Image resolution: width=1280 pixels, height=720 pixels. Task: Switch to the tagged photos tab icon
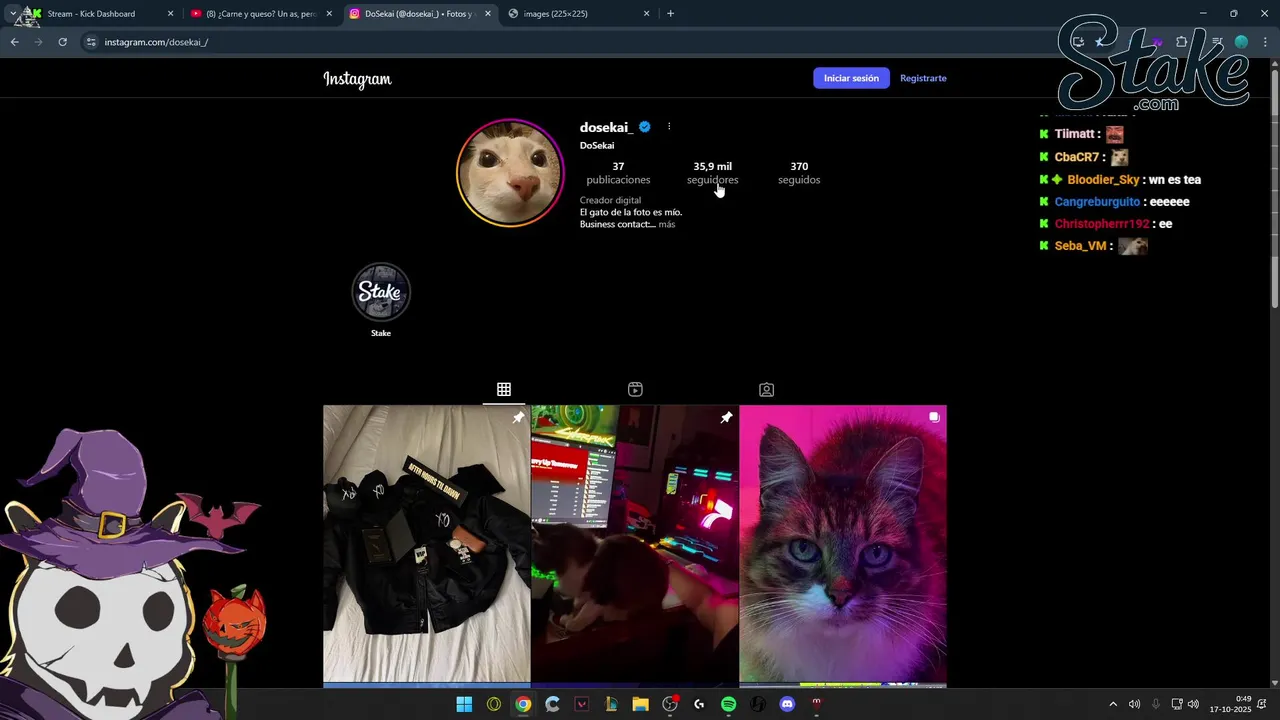click(x=766, y=389)
